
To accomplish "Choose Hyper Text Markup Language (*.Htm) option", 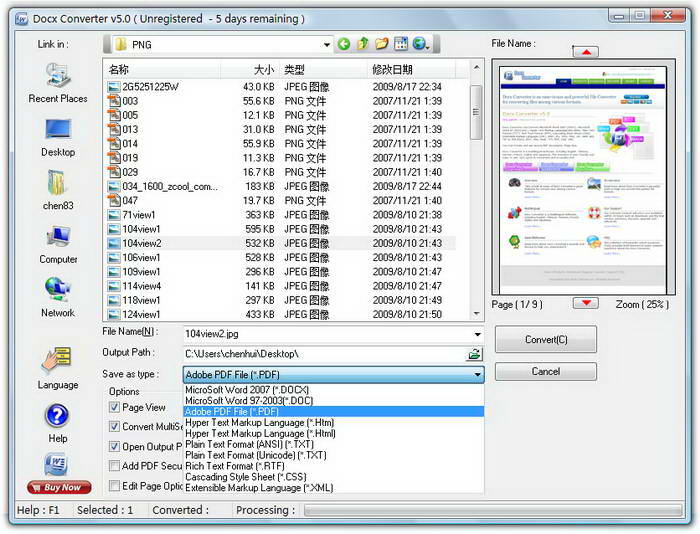I will pyautogui.click(x=333, y=422).
